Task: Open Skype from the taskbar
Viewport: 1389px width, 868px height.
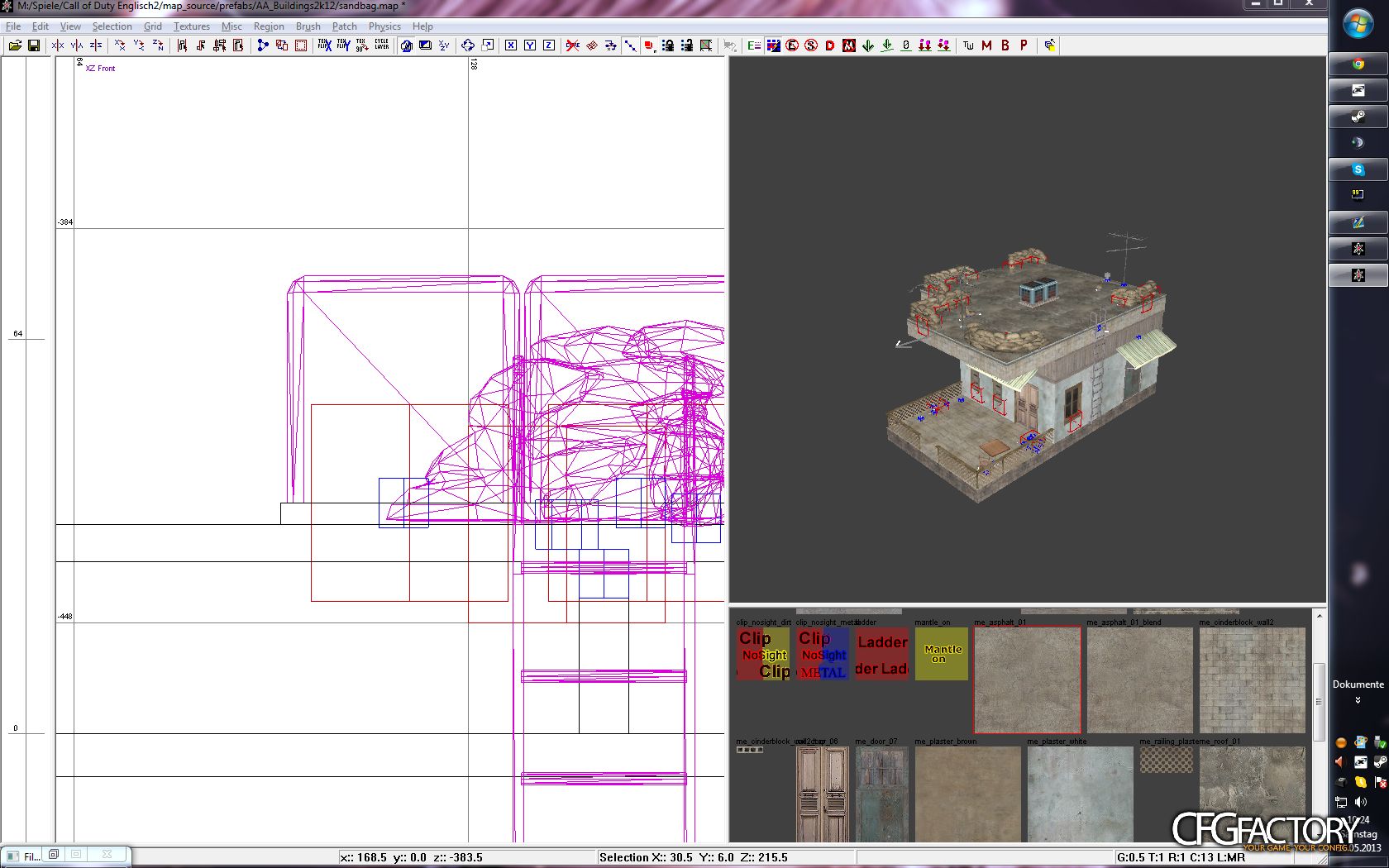Action: pos(1358,169)
